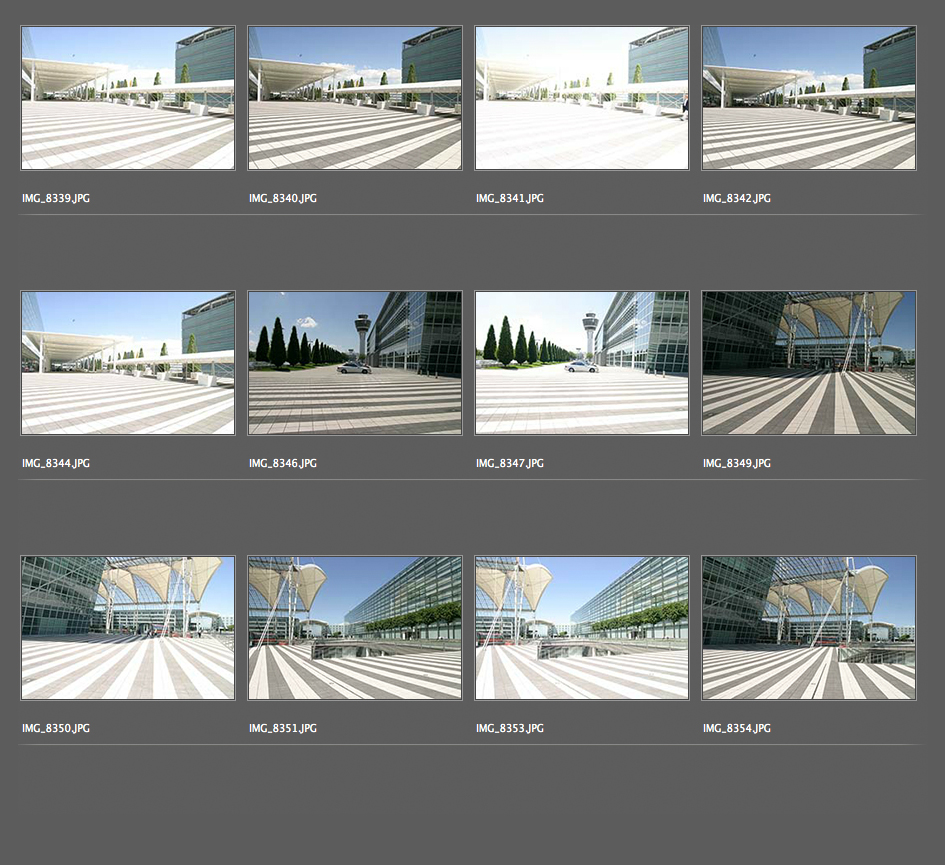Viewport: 945px width, 865px height.
Task: Click the IMG_8350.JPG filename text
Action: point(56,729)
